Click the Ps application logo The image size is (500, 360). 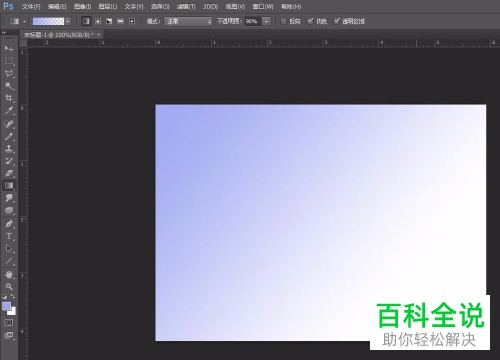(8, 6)
